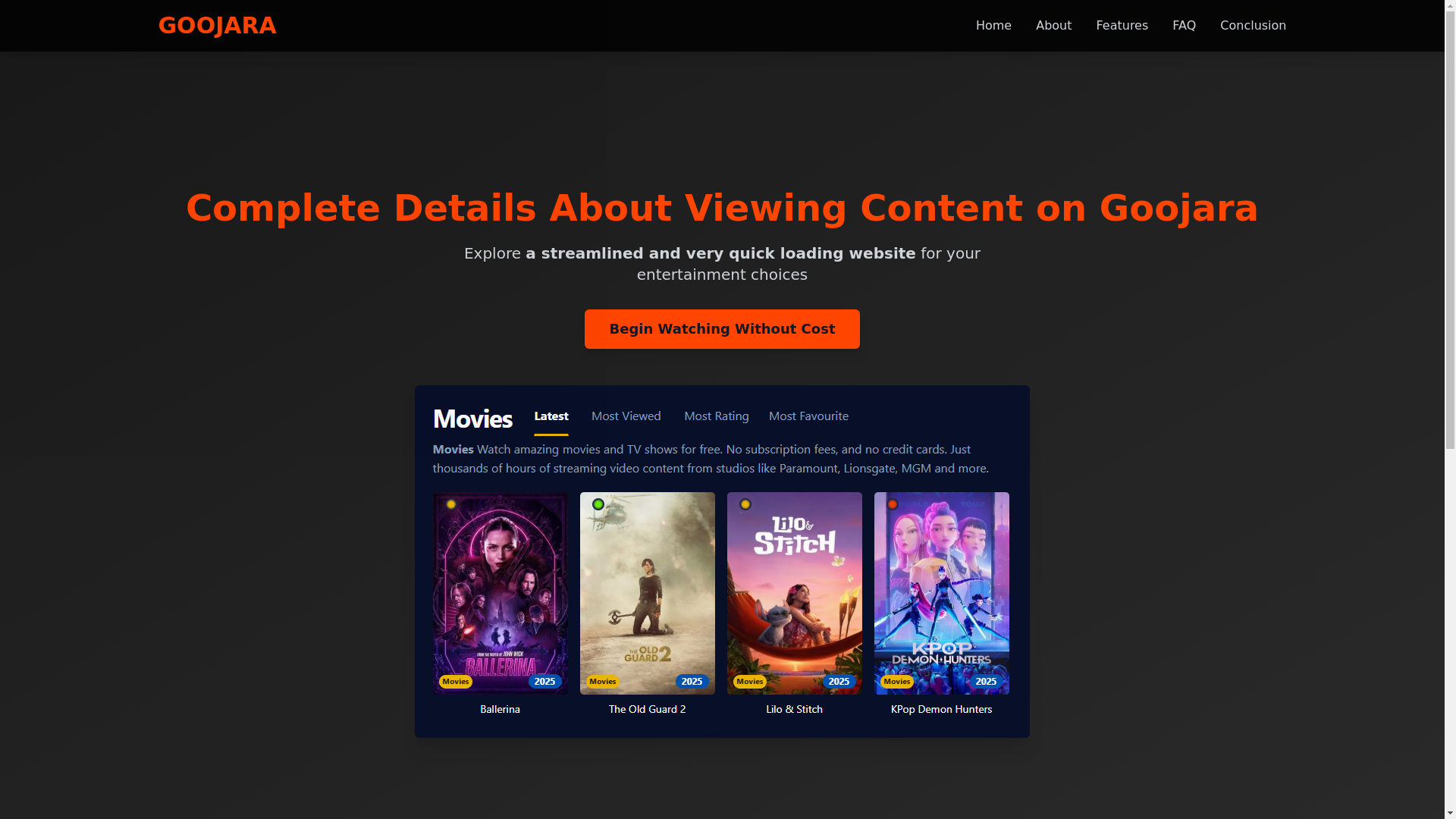Jump to the FAQ section
This screenshot has height=819, width=1456.
1184,26
